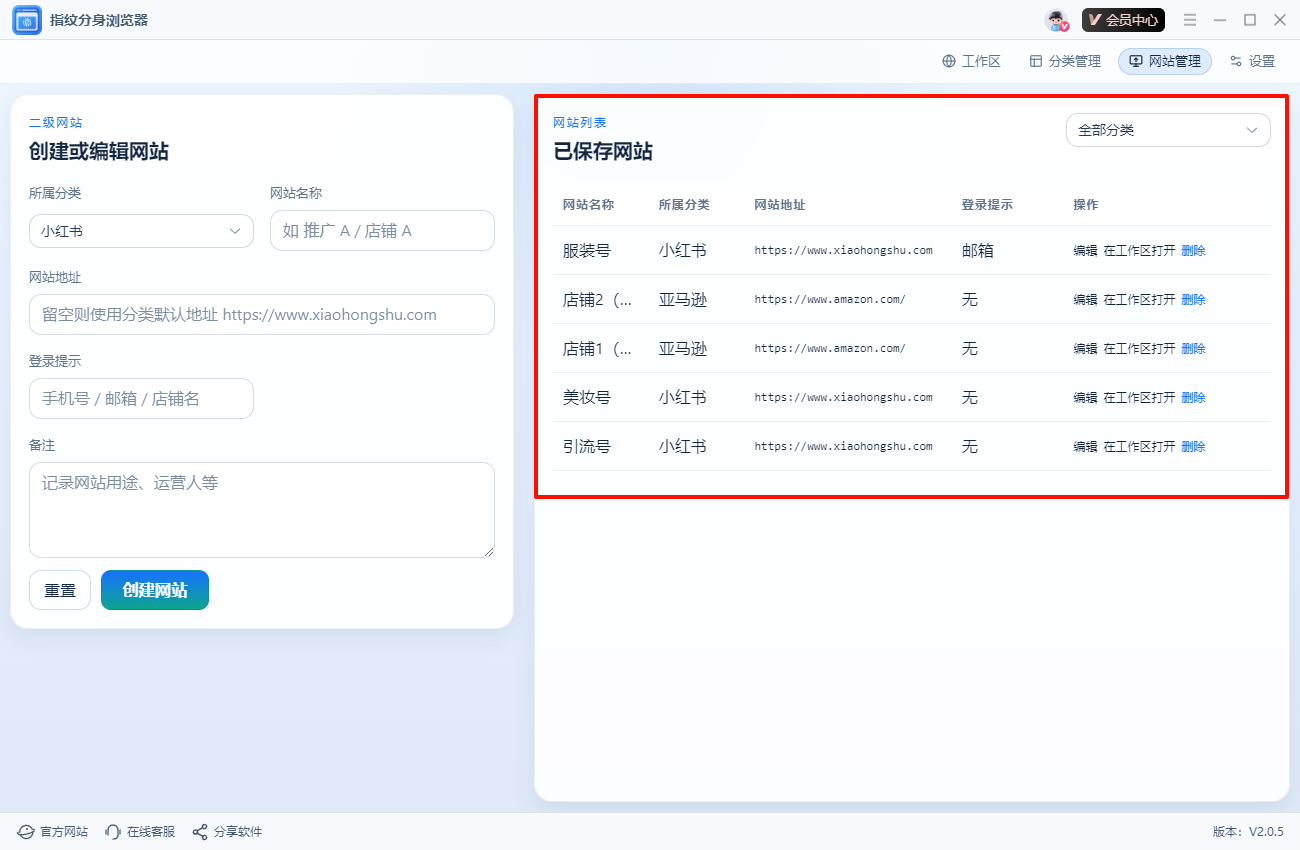Open the 设置 settings tab
Image resolution: width=1300 pixels, height=850 pixels.
coord(1252,61)
